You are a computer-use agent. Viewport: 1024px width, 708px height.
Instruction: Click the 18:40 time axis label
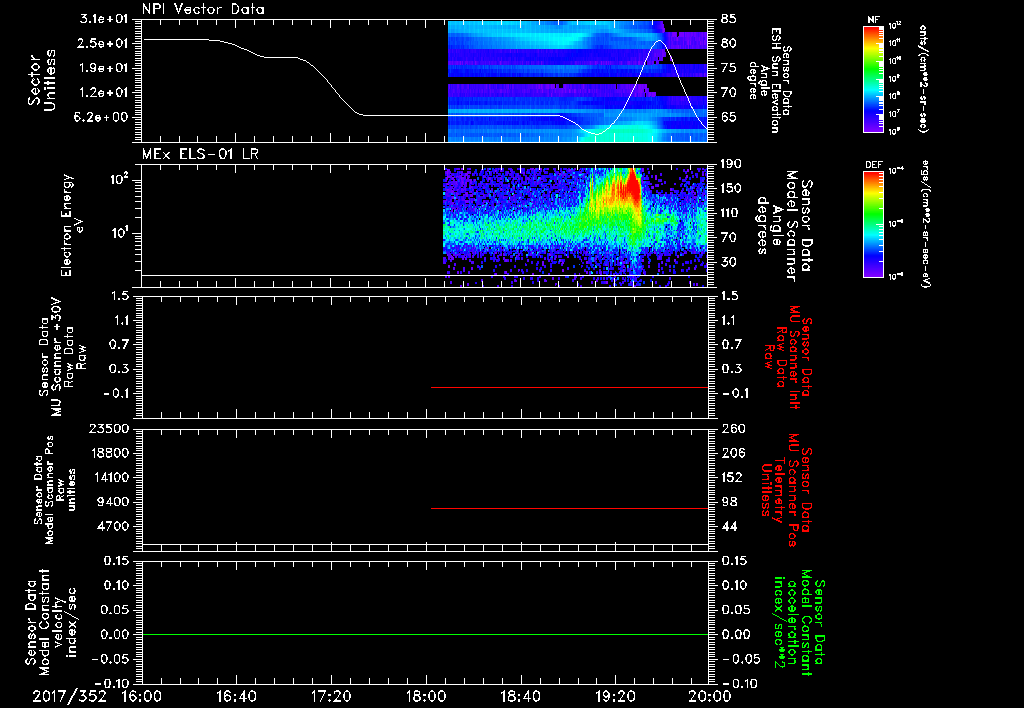pyautogui.click(x=520, y=696)
